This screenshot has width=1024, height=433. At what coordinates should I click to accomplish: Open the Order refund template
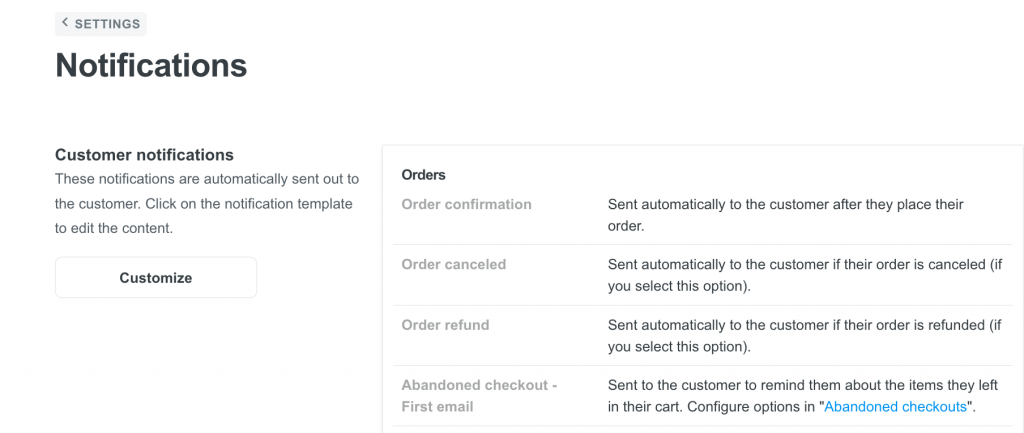click(x=445, y=325)
